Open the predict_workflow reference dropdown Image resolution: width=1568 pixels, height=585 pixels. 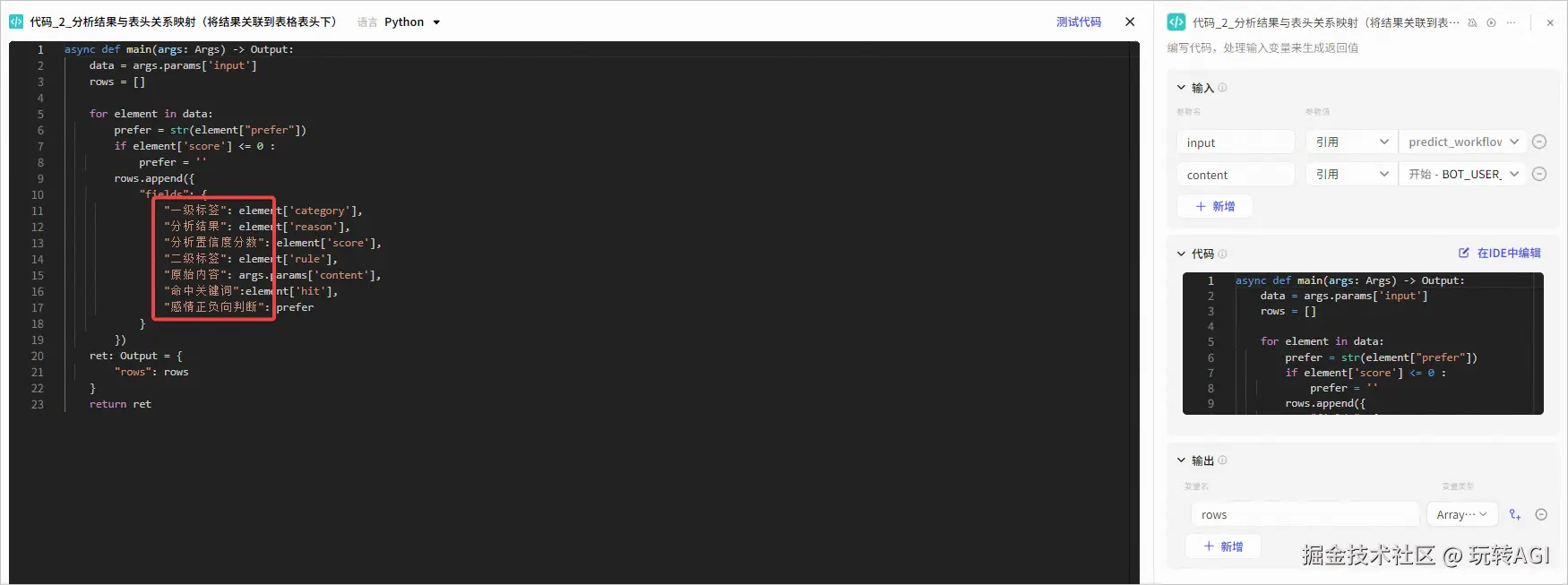(x=1462, y=142)
